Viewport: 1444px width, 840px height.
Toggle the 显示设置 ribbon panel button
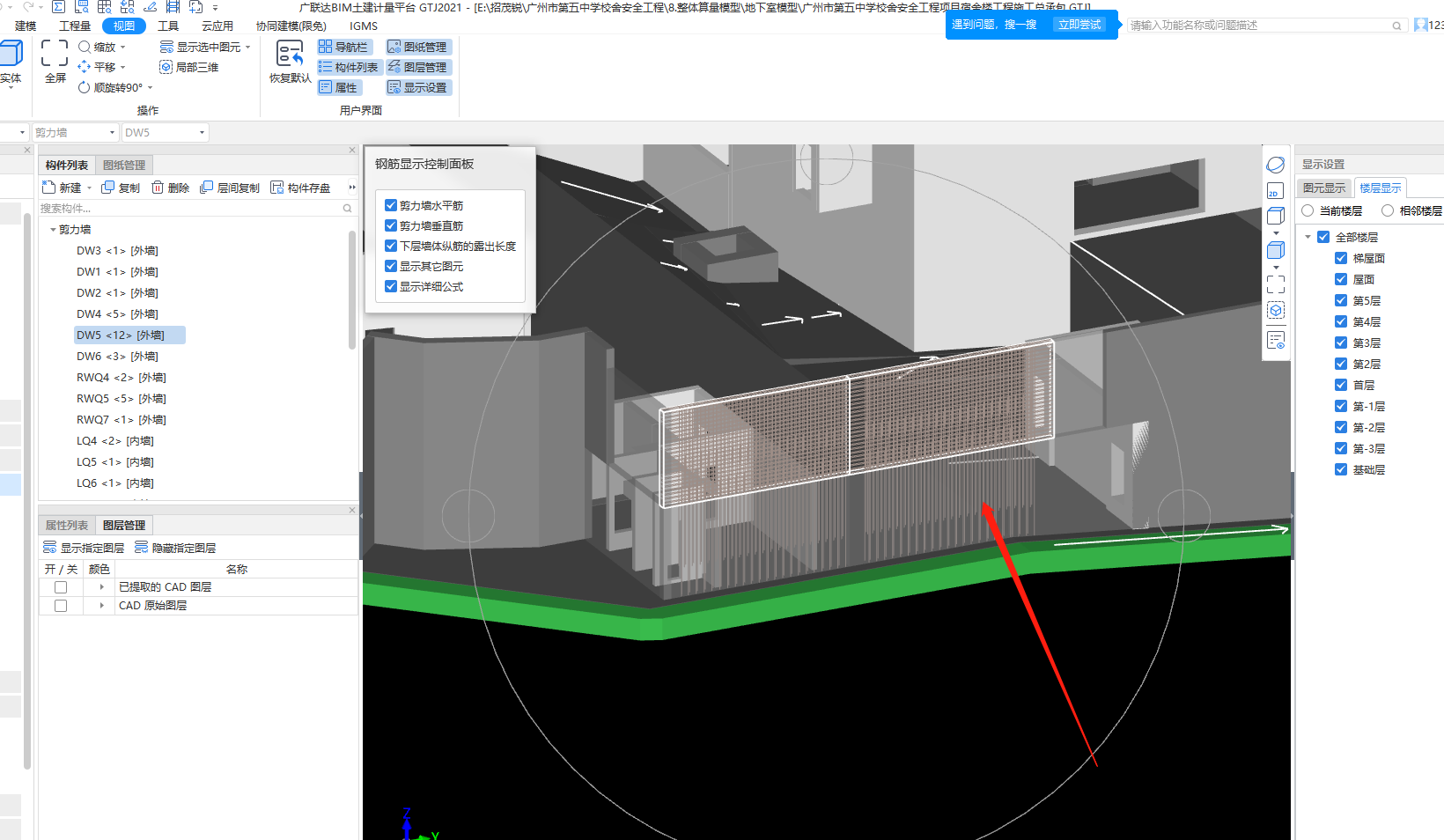(418, 87)
